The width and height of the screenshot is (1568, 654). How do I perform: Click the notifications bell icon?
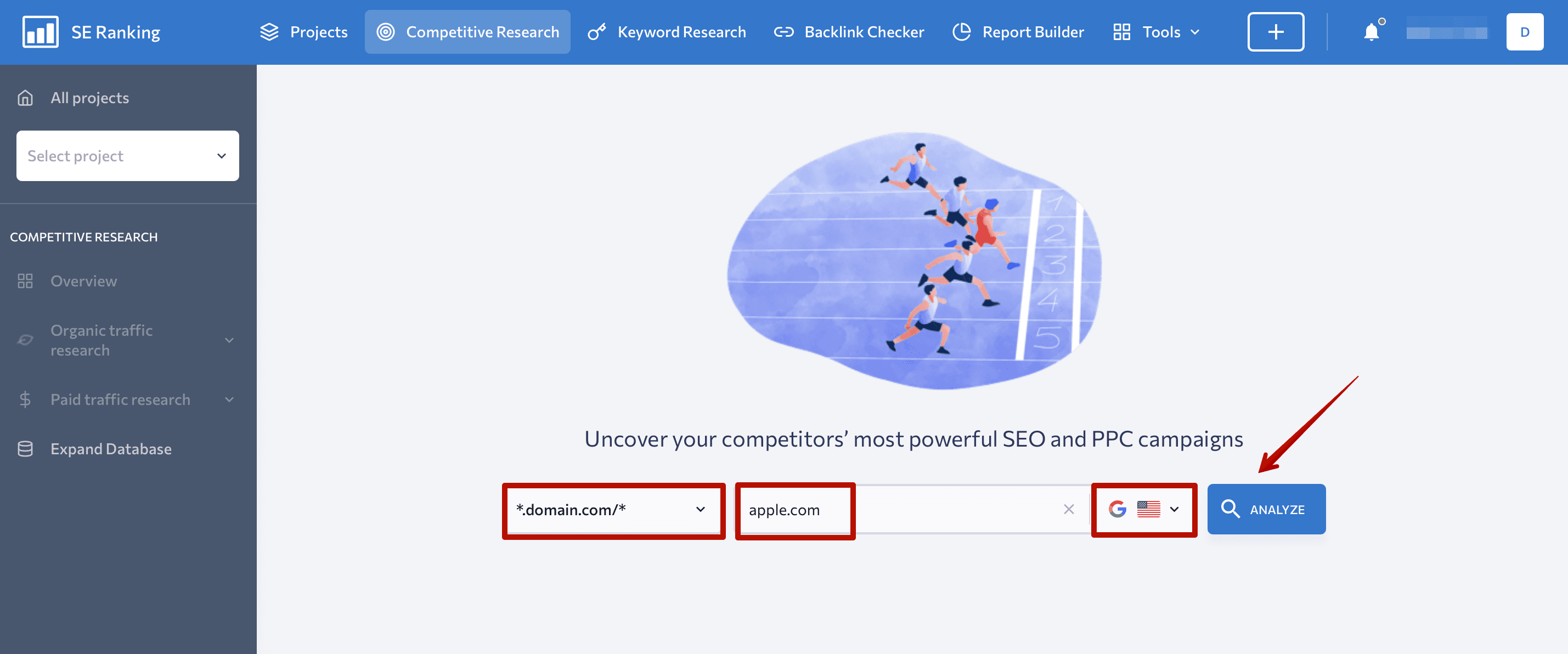point(1370,31)
